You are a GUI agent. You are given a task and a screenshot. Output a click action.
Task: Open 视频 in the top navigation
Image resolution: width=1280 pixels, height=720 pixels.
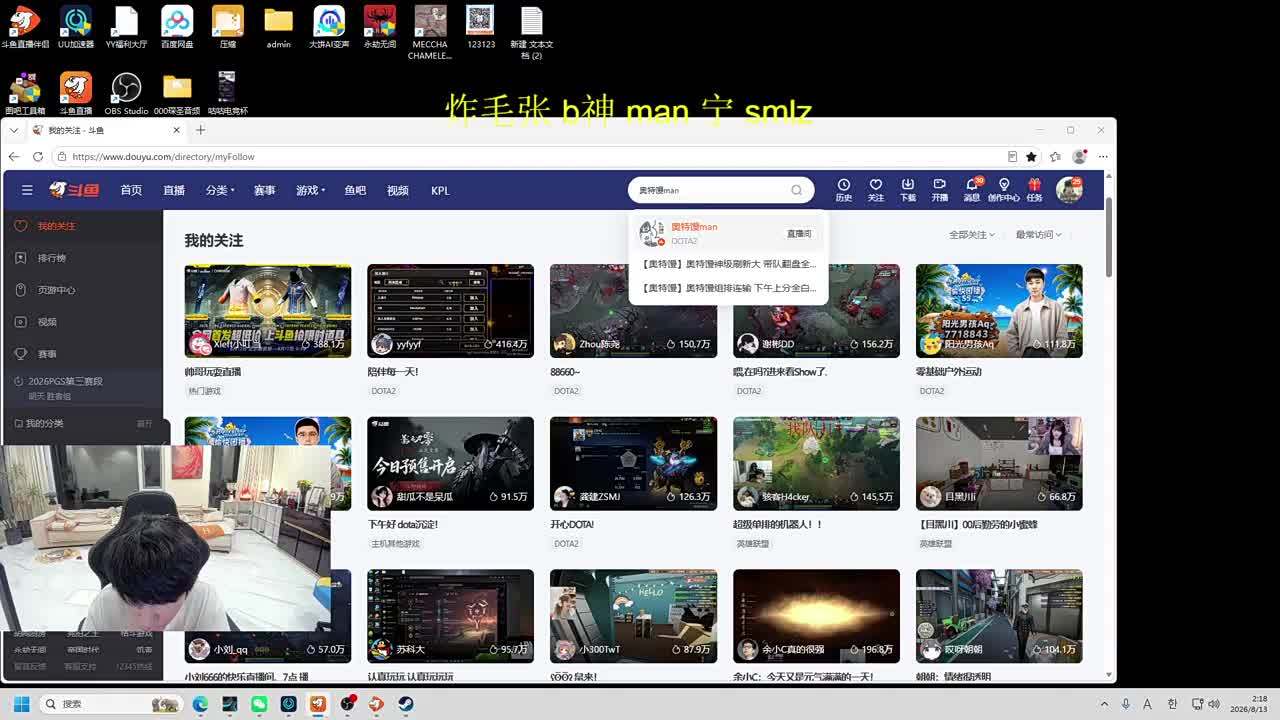[x=398, y=190]
